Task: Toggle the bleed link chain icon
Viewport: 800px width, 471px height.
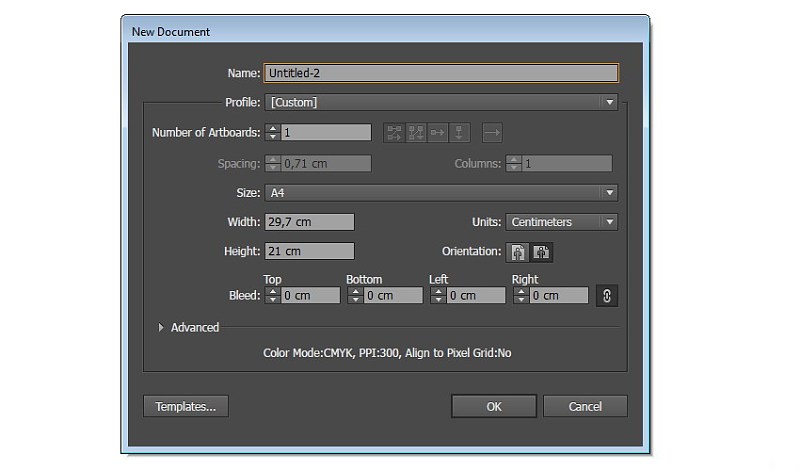Action: (x=606, y=295)
